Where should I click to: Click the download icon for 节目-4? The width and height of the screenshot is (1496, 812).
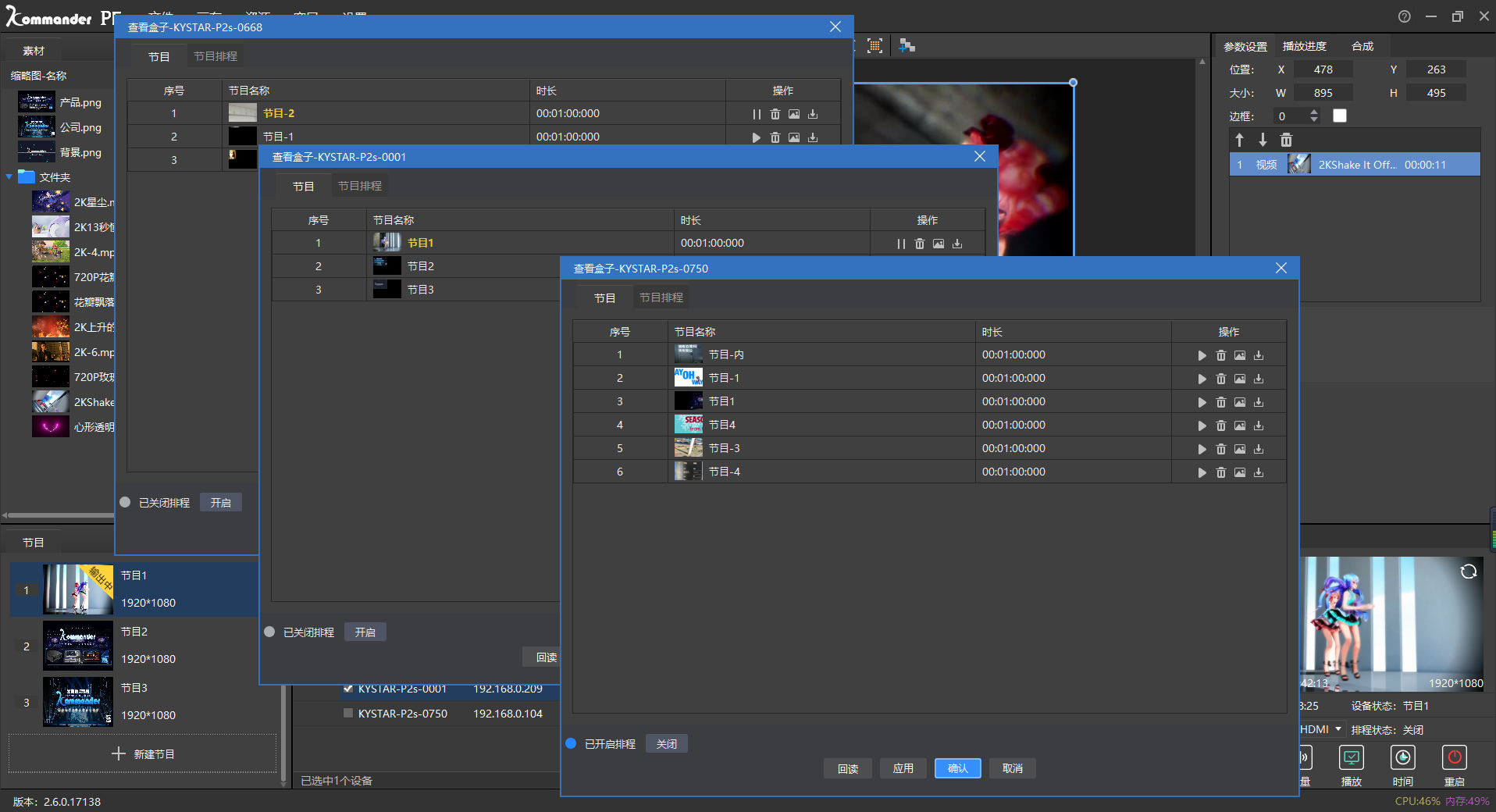pyautogui.click(x=1259, y=472)
